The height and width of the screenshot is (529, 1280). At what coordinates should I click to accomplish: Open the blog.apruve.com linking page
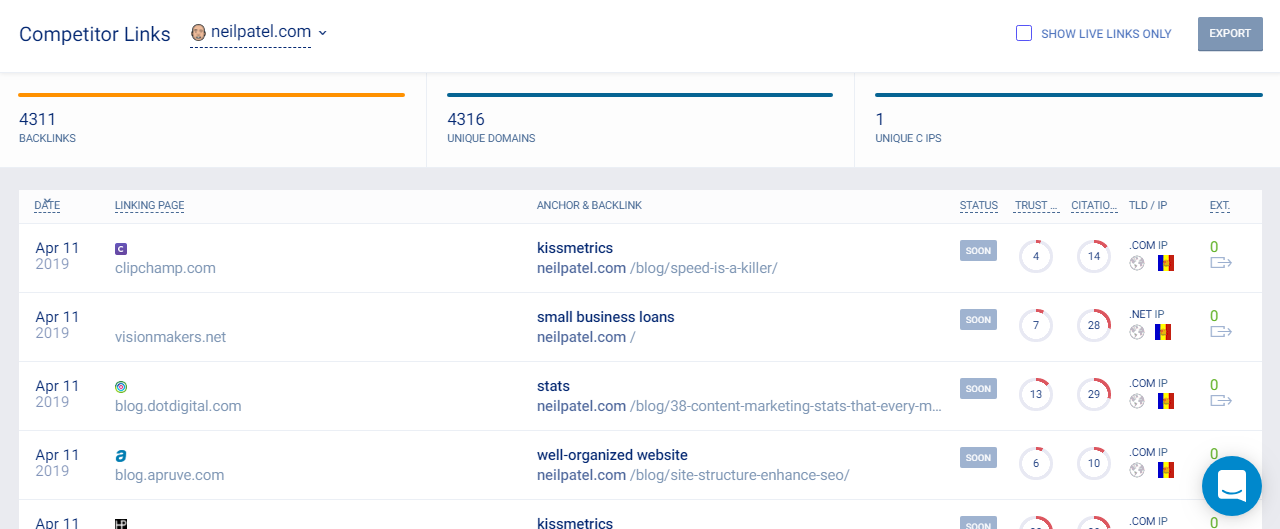tap(169, 475)
